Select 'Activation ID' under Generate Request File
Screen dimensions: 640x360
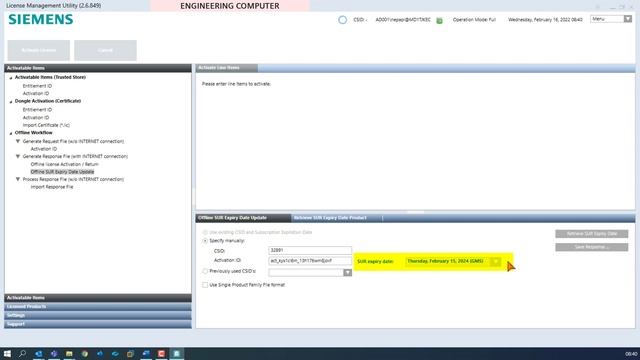coord(44,149)
